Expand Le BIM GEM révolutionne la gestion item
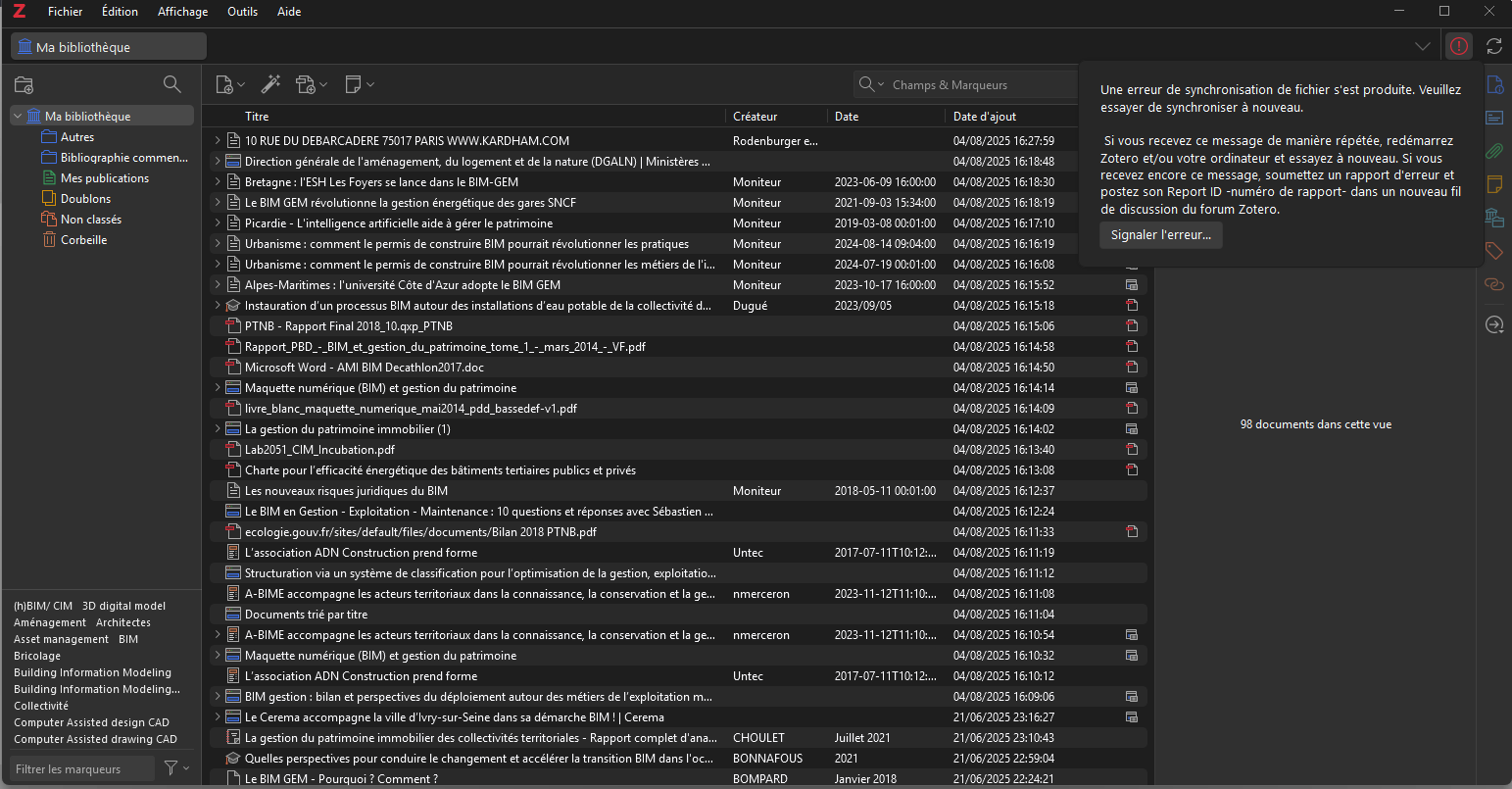Image resolution: width=1512 pixels, height=789 pixels. click(218, 202)
